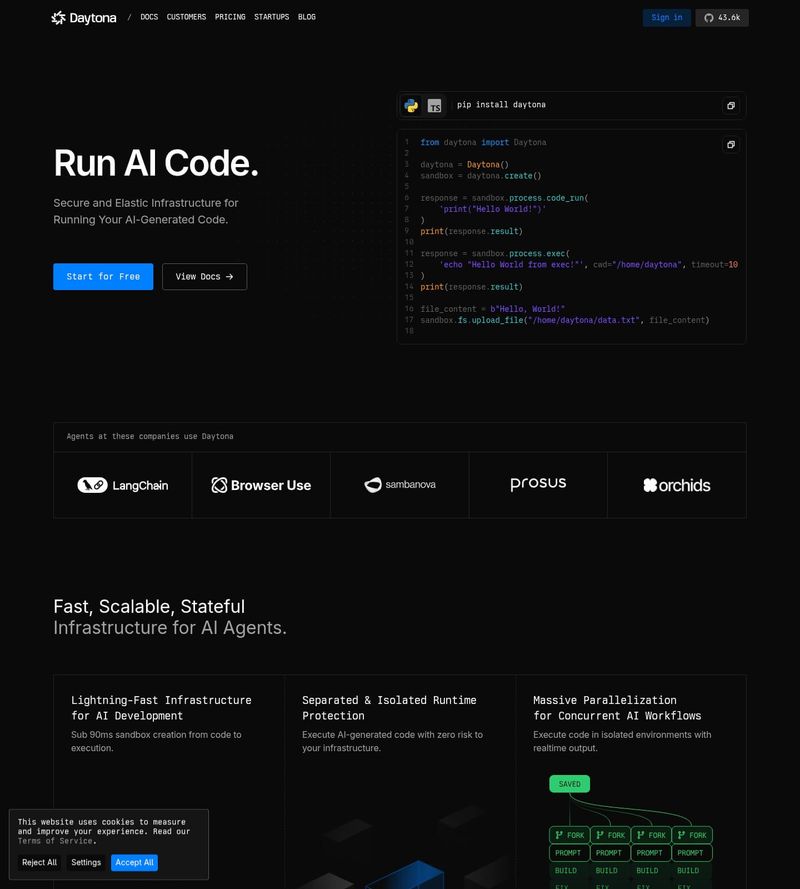Viewport: 800px width, 889px height.
Task: Open cookie Settings in the banner
Action: pyautogui.click(x=86, y=862)
